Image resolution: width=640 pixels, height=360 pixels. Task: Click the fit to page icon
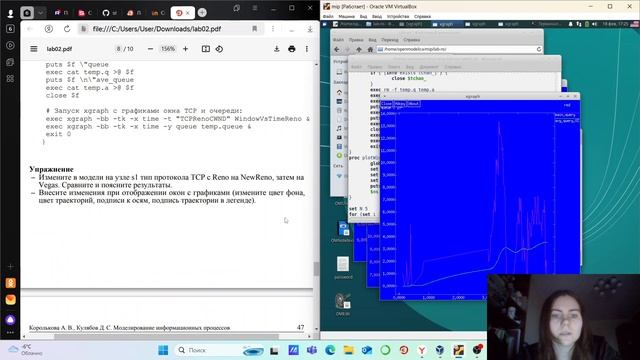click(206, 49)
